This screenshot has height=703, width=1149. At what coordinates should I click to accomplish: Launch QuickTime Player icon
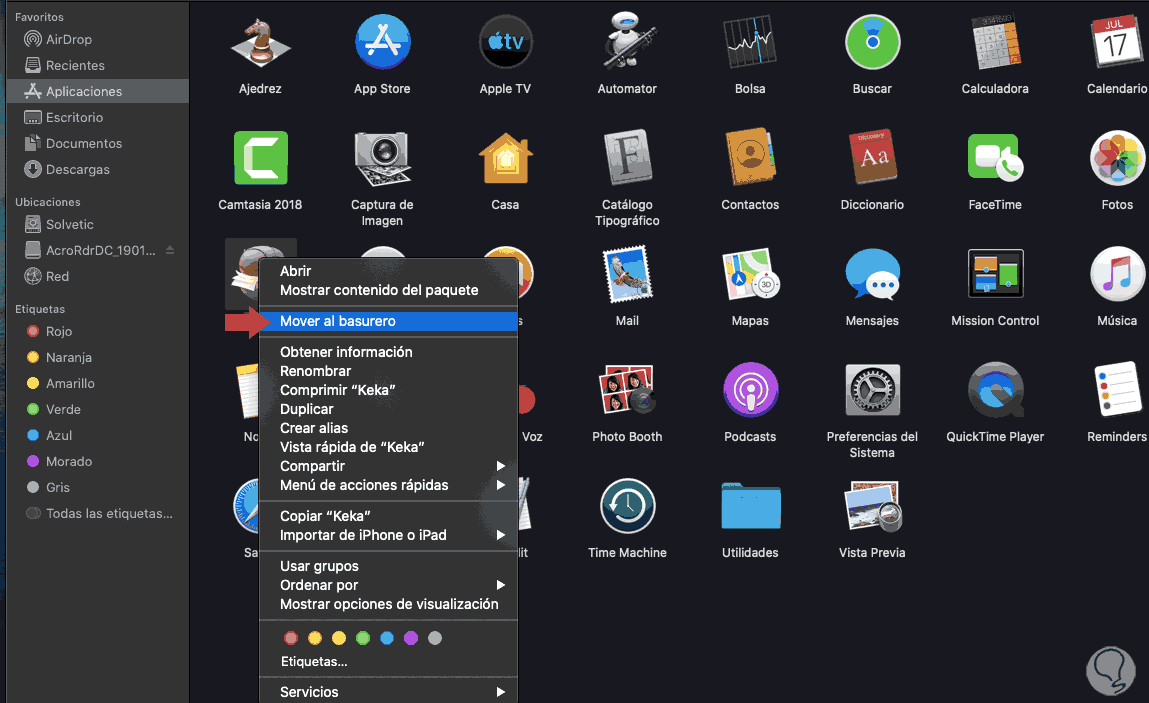click(x=995, y=389)
